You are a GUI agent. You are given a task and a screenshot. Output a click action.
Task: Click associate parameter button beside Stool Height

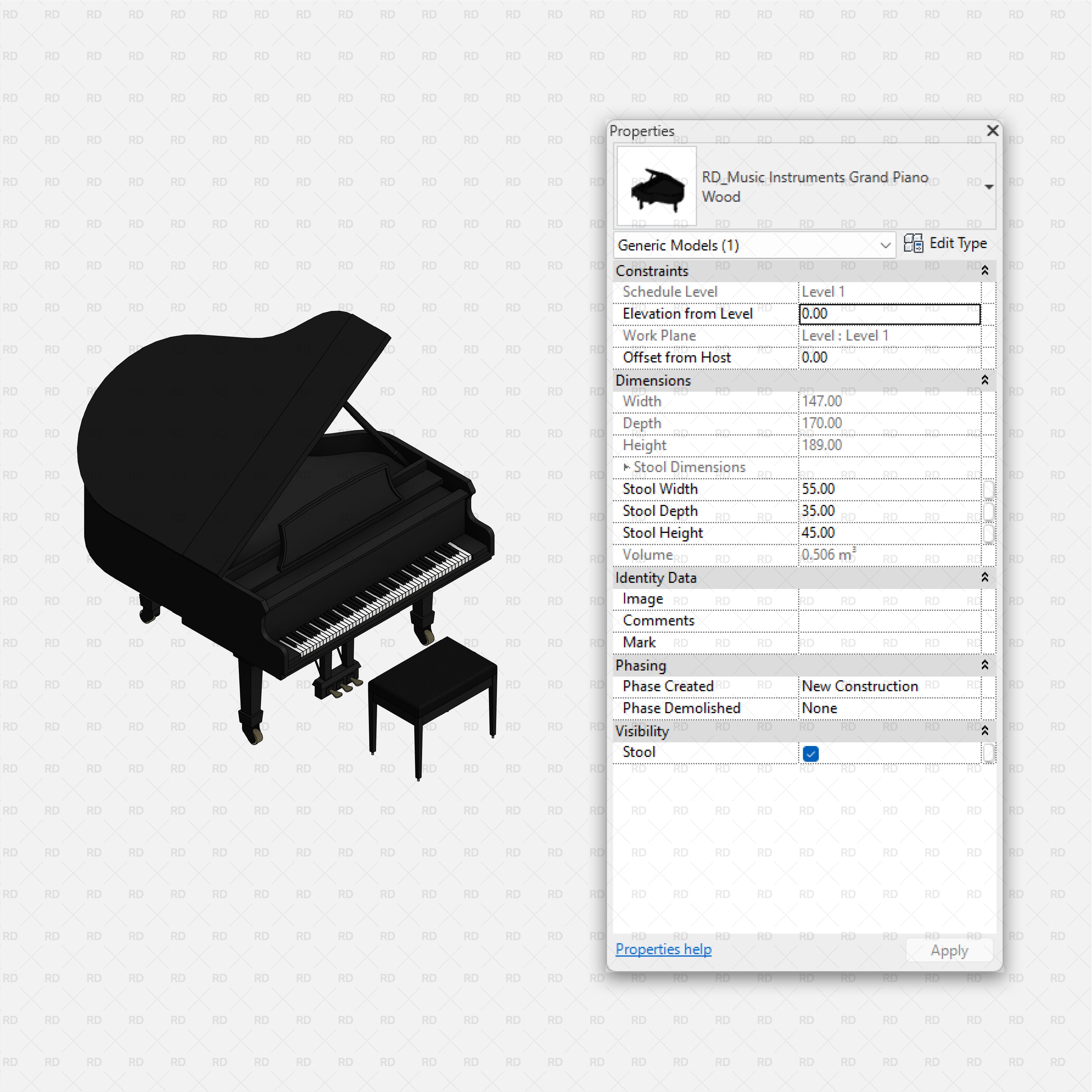(x=989, y=533)
